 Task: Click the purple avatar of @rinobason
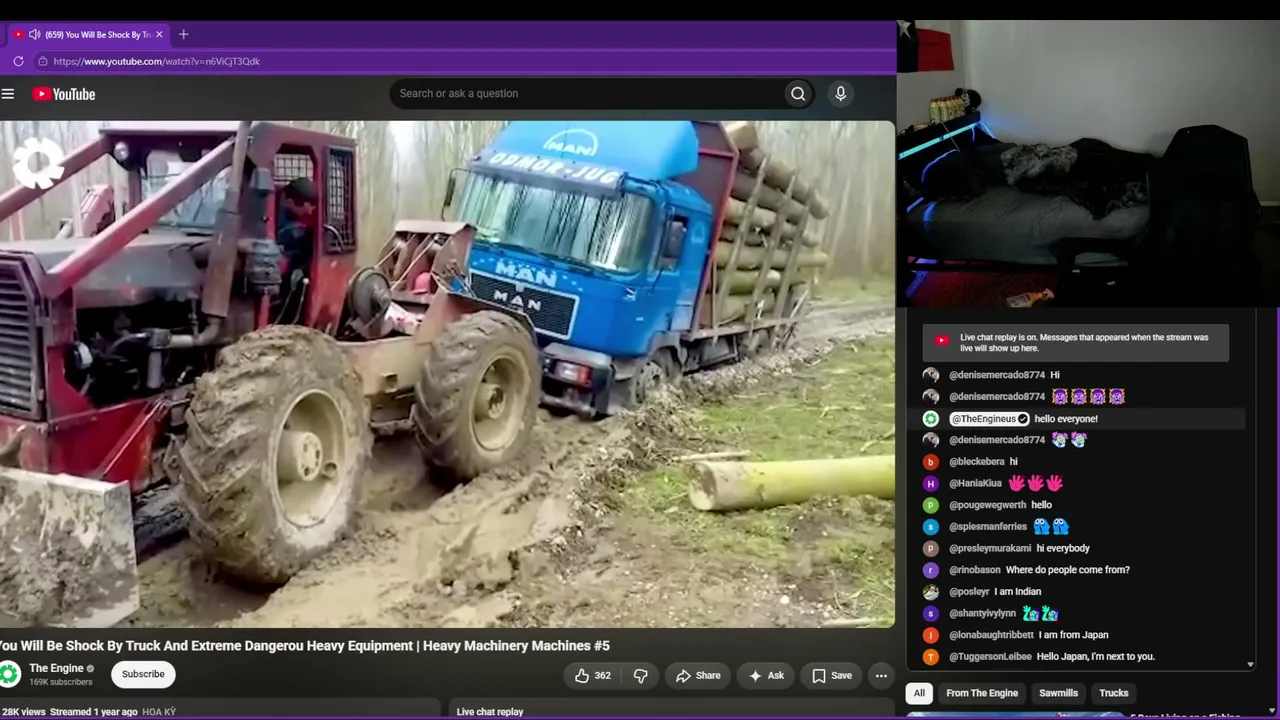click(x=931, y=570)
